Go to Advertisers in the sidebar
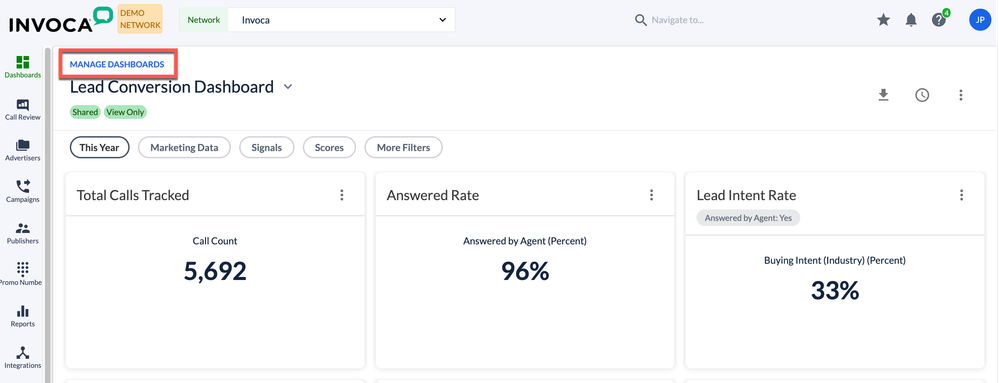This screenshot has height=383, width=999. pyautogui.click(x=22, y=150)
